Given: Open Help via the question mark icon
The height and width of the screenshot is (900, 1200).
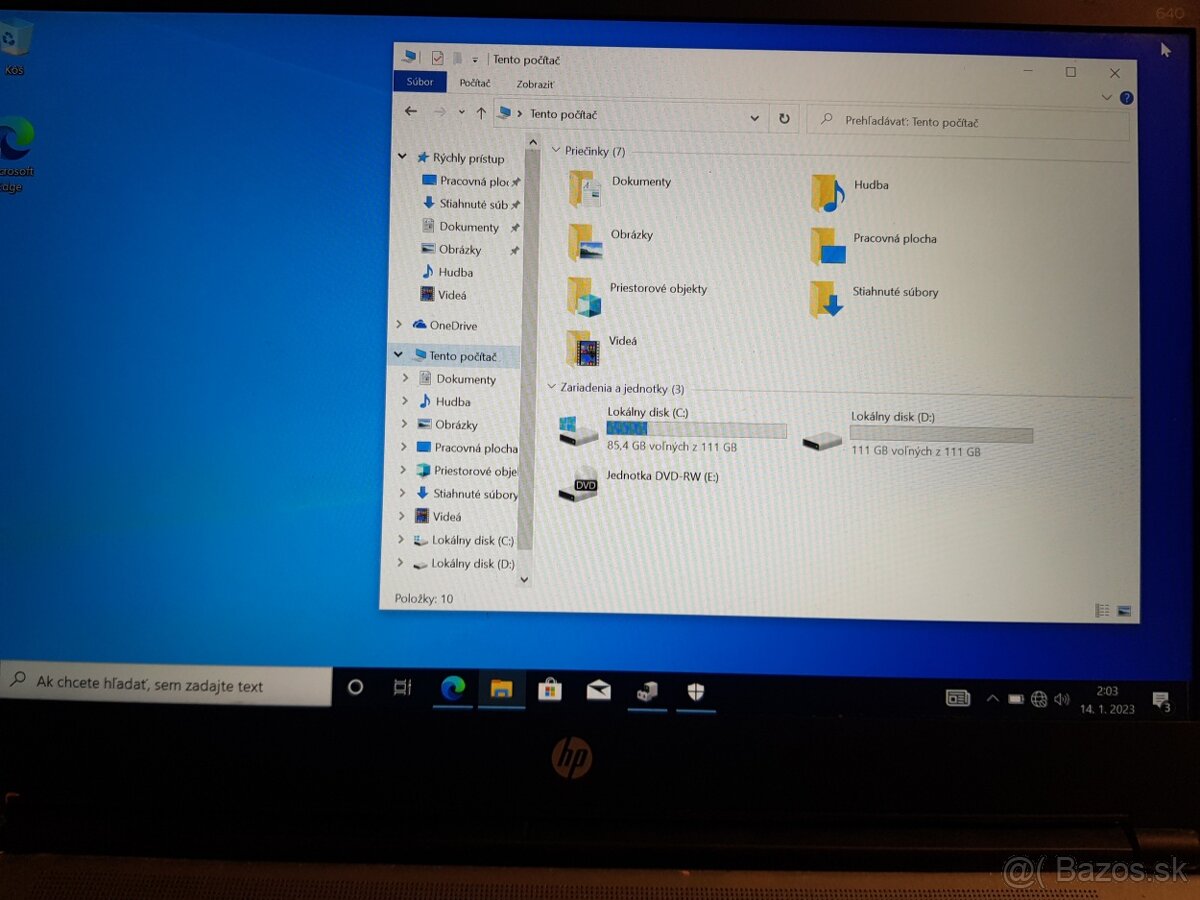Looking at the screenshot, I should tap(1126, 97).
